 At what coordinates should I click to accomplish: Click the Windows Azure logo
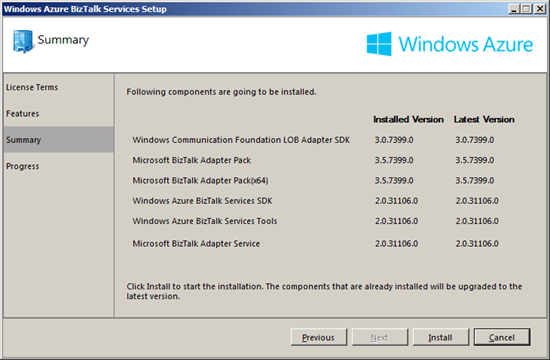coord(450,44)
